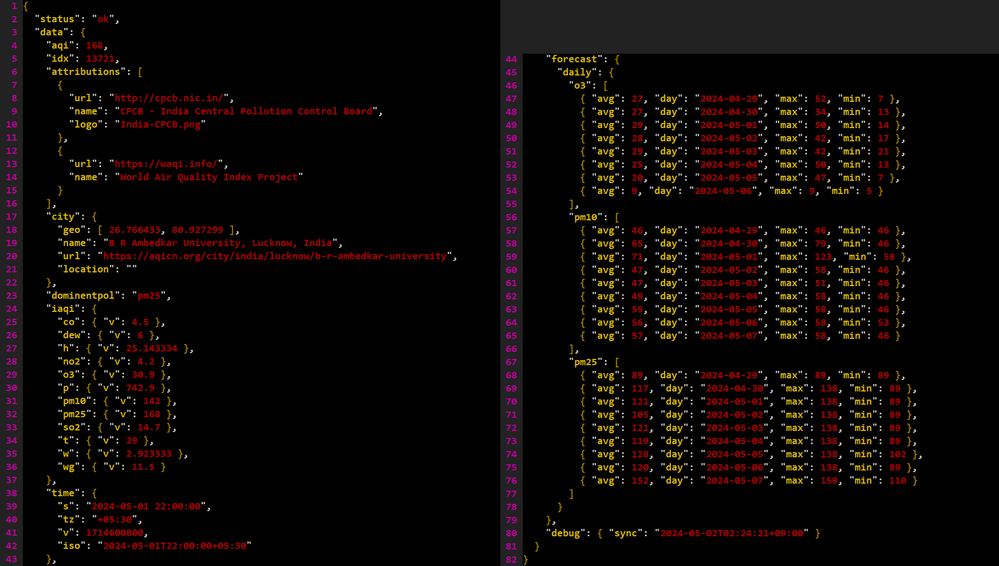This screenshot has height=566, width=999.
Task: Click the "2024-05-01 22:00:00" timestamp string
Action: [147, 507]
